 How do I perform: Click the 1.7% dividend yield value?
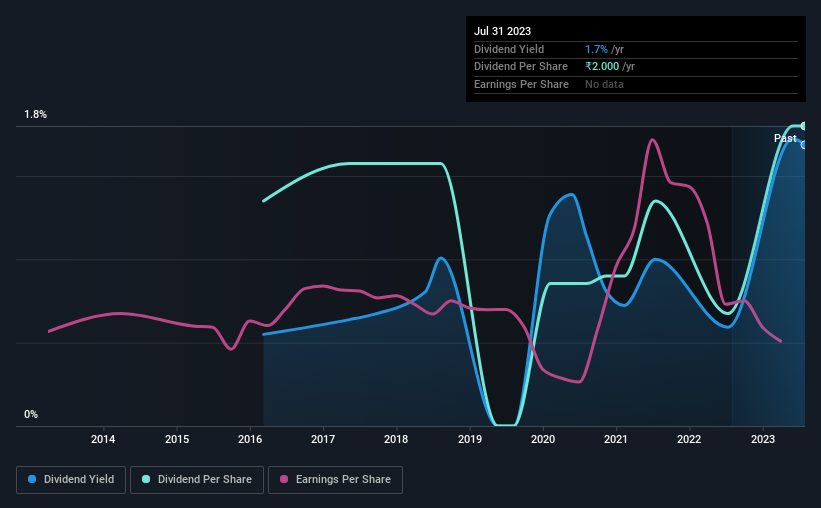coord(596,49)
